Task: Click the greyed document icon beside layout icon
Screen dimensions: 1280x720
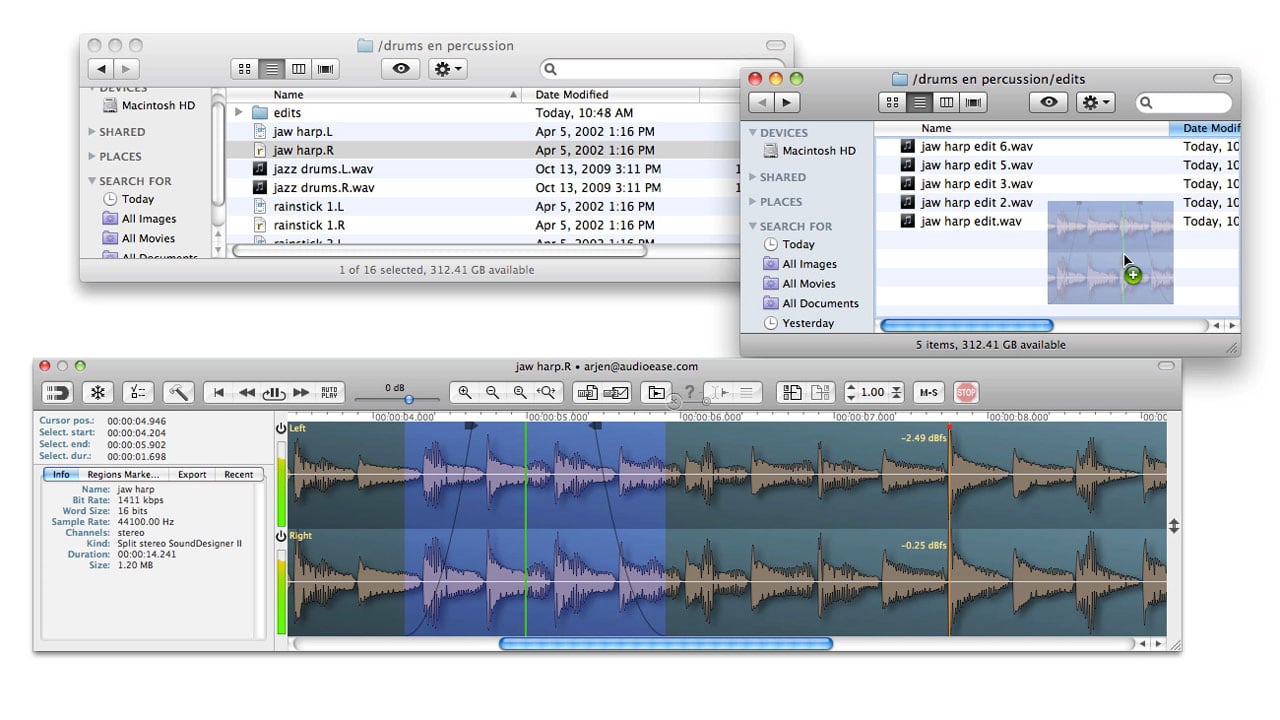Action: pyautogui.click(x=821, y=393)
